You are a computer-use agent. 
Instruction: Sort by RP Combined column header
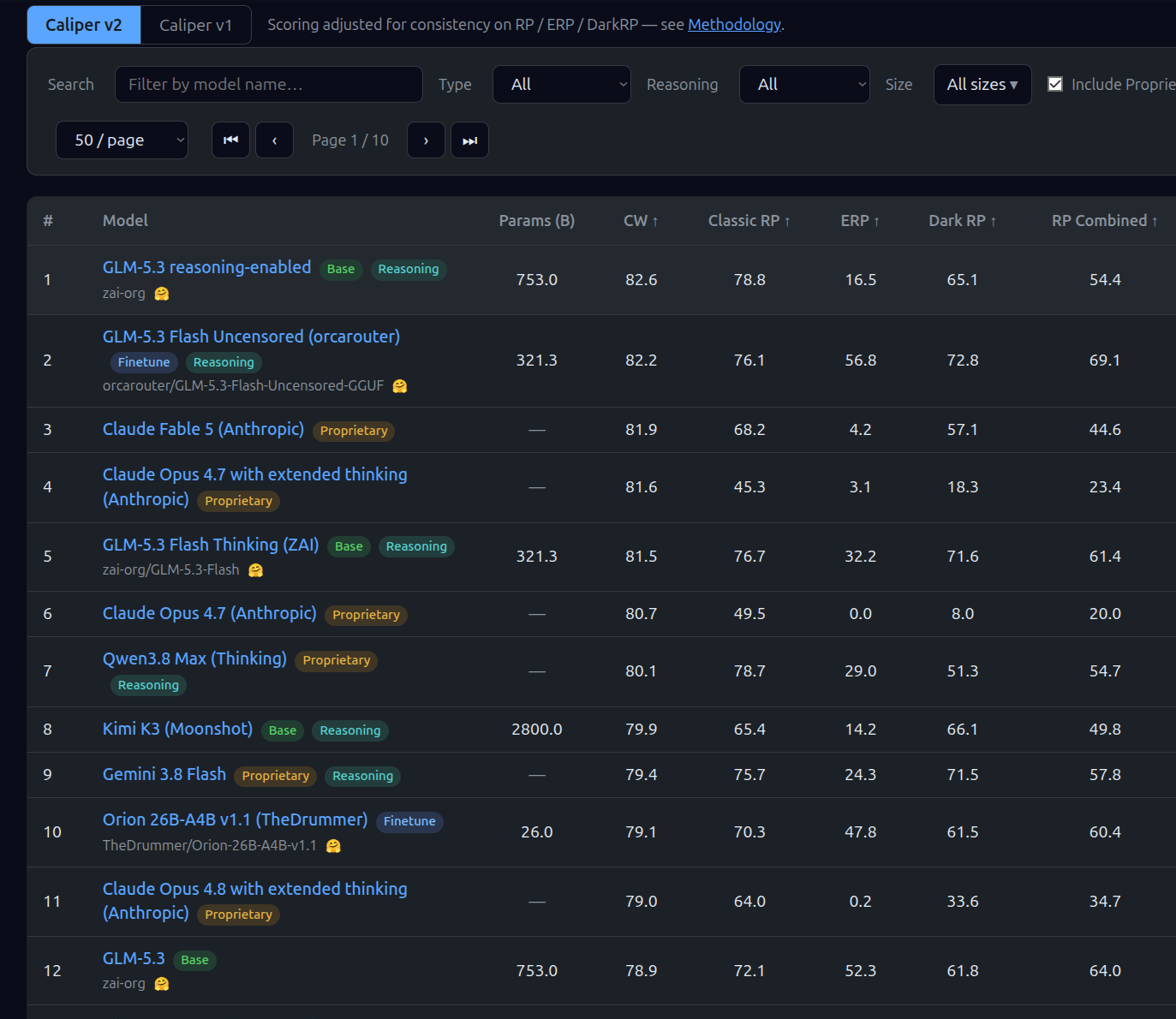(1105, 221)
